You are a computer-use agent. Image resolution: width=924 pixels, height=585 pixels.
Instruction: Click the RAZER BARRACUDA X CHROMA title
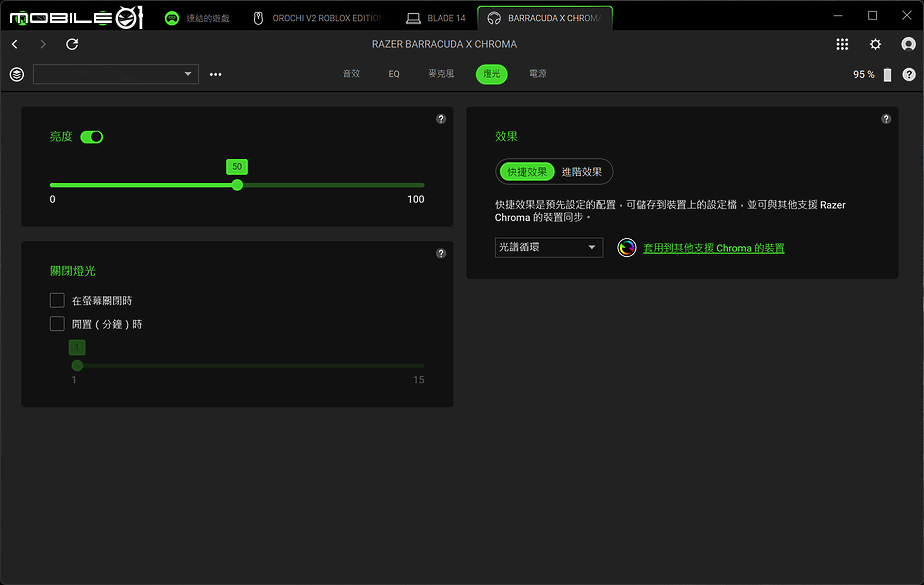(444, 44)
